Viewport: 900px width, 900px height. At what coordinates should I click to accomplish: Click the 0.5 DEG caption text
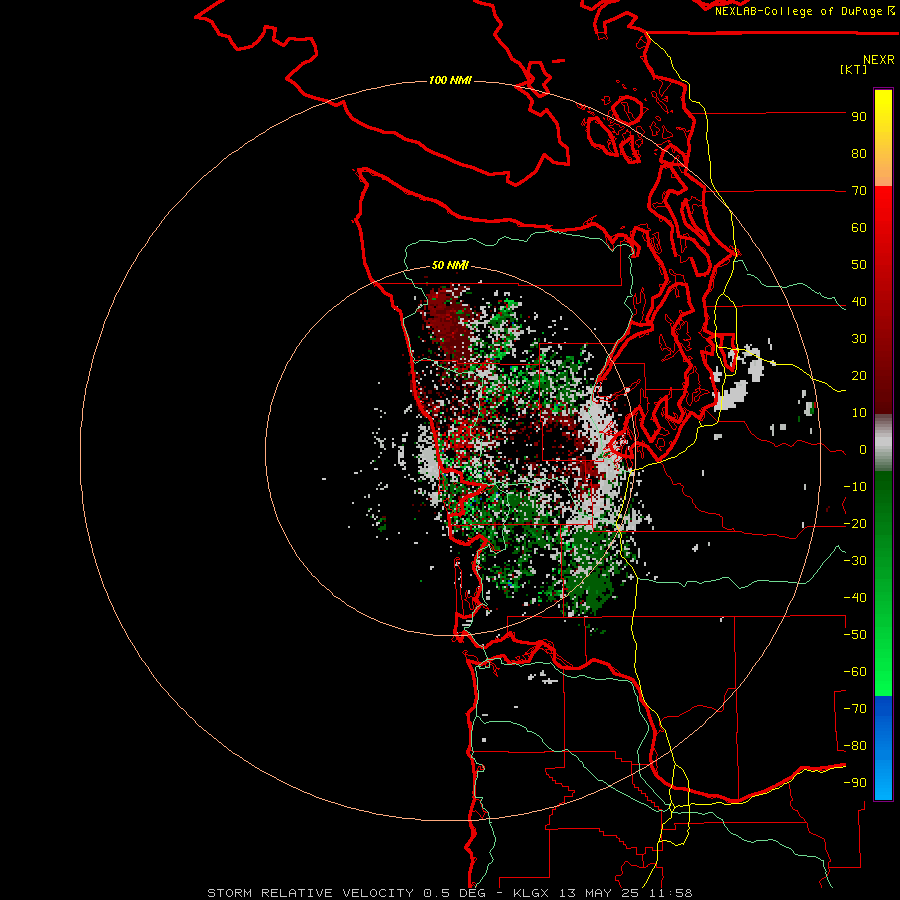[455, 893]
